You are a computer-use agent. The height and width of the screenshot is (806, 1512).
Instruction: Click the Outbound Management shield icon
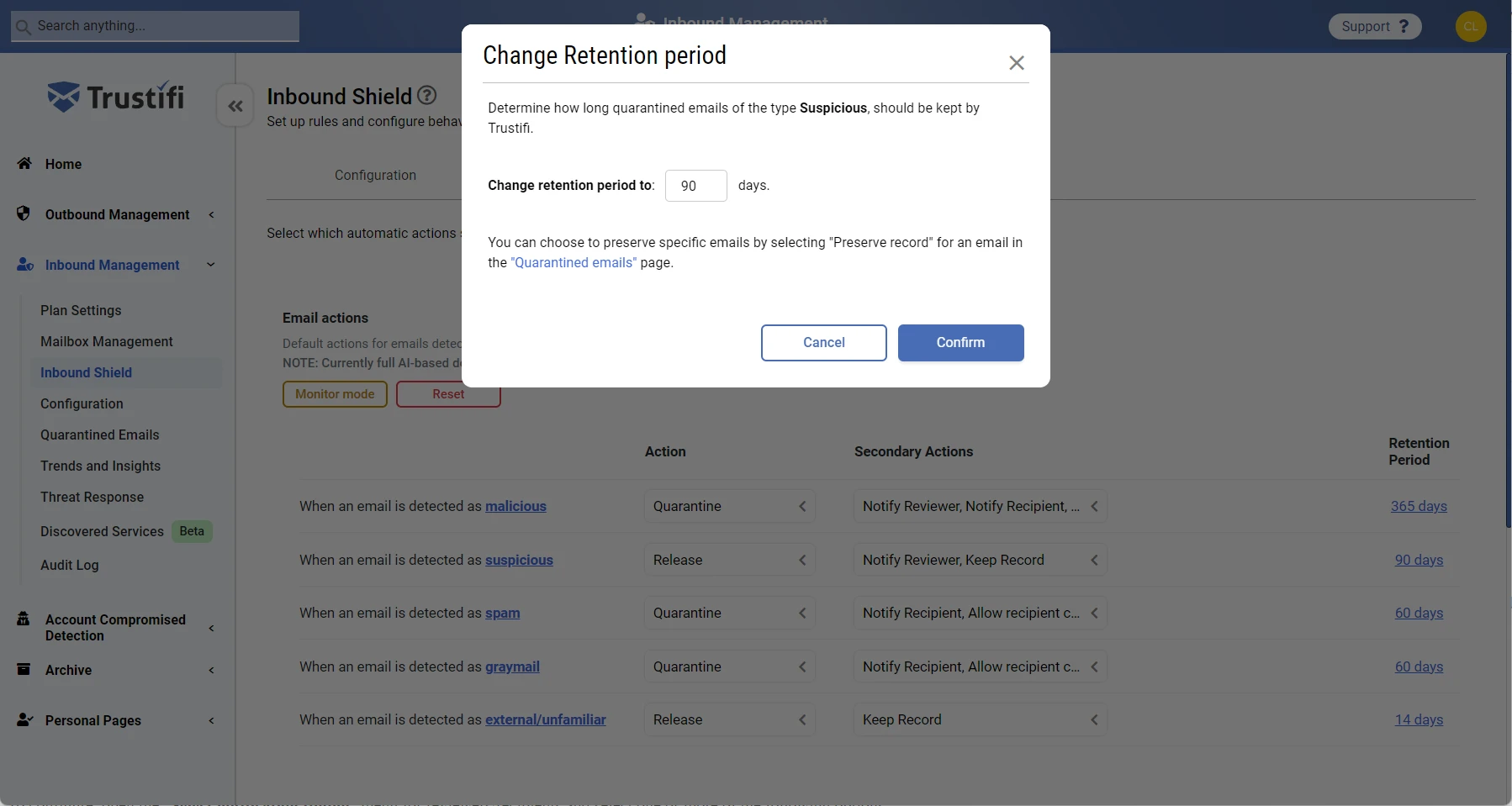click(x=24, y=213)
